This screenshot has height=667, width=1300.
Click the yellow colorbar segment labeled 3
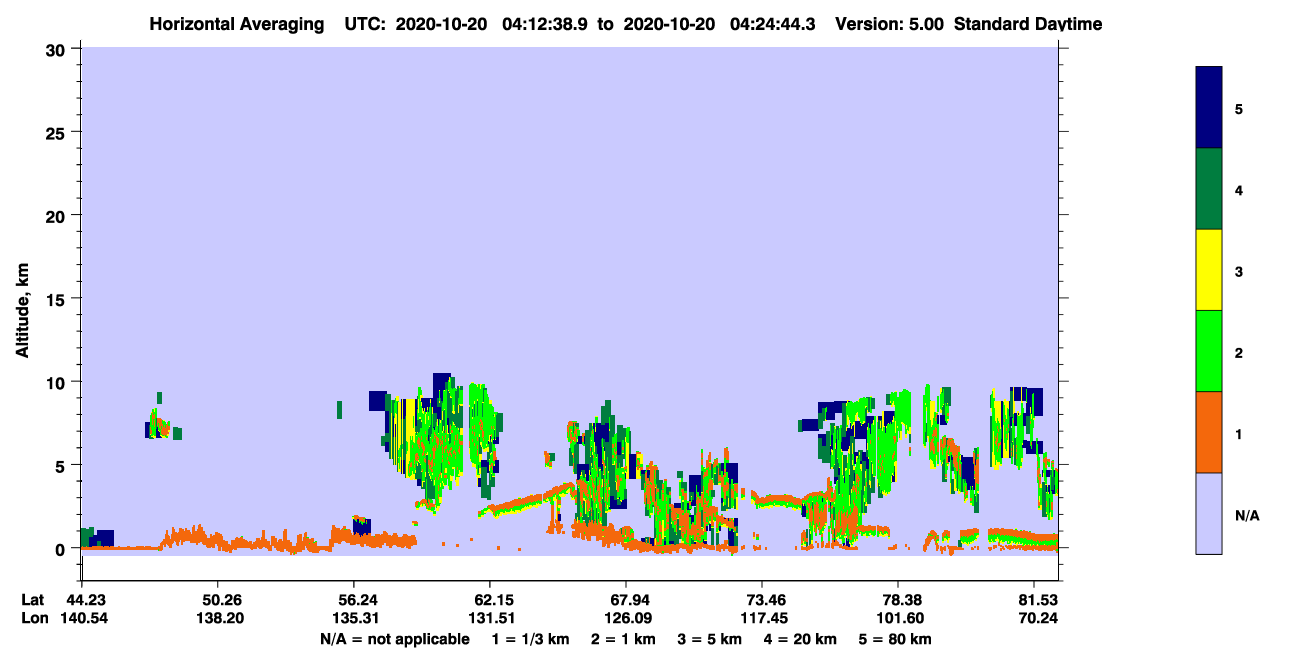1209,270
